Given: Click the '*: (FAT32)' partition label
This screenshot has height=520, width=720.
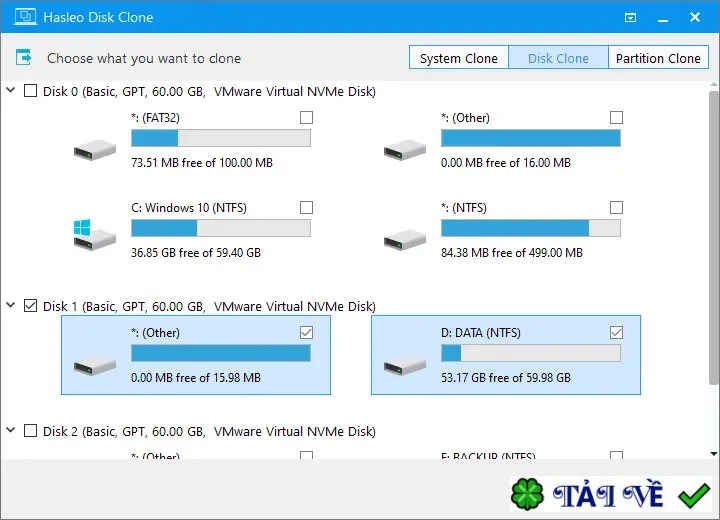Looking at the screenshot, I should pyautogui.click(x=155, y=118).
